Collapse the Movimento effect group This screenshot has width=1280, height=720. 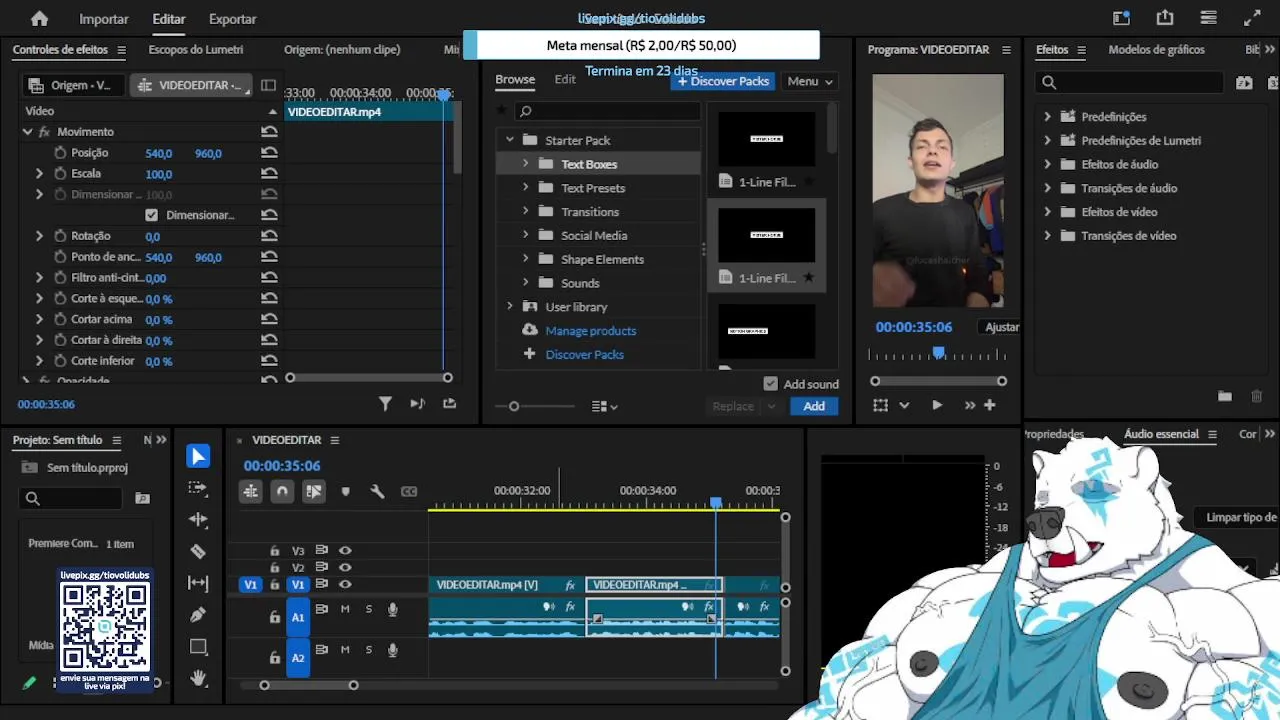(27, 131)
